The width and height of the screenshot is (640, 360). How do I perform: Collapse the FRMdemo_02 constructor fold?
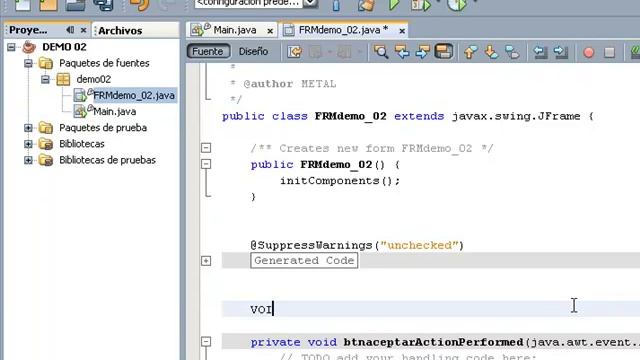point(206,164)
